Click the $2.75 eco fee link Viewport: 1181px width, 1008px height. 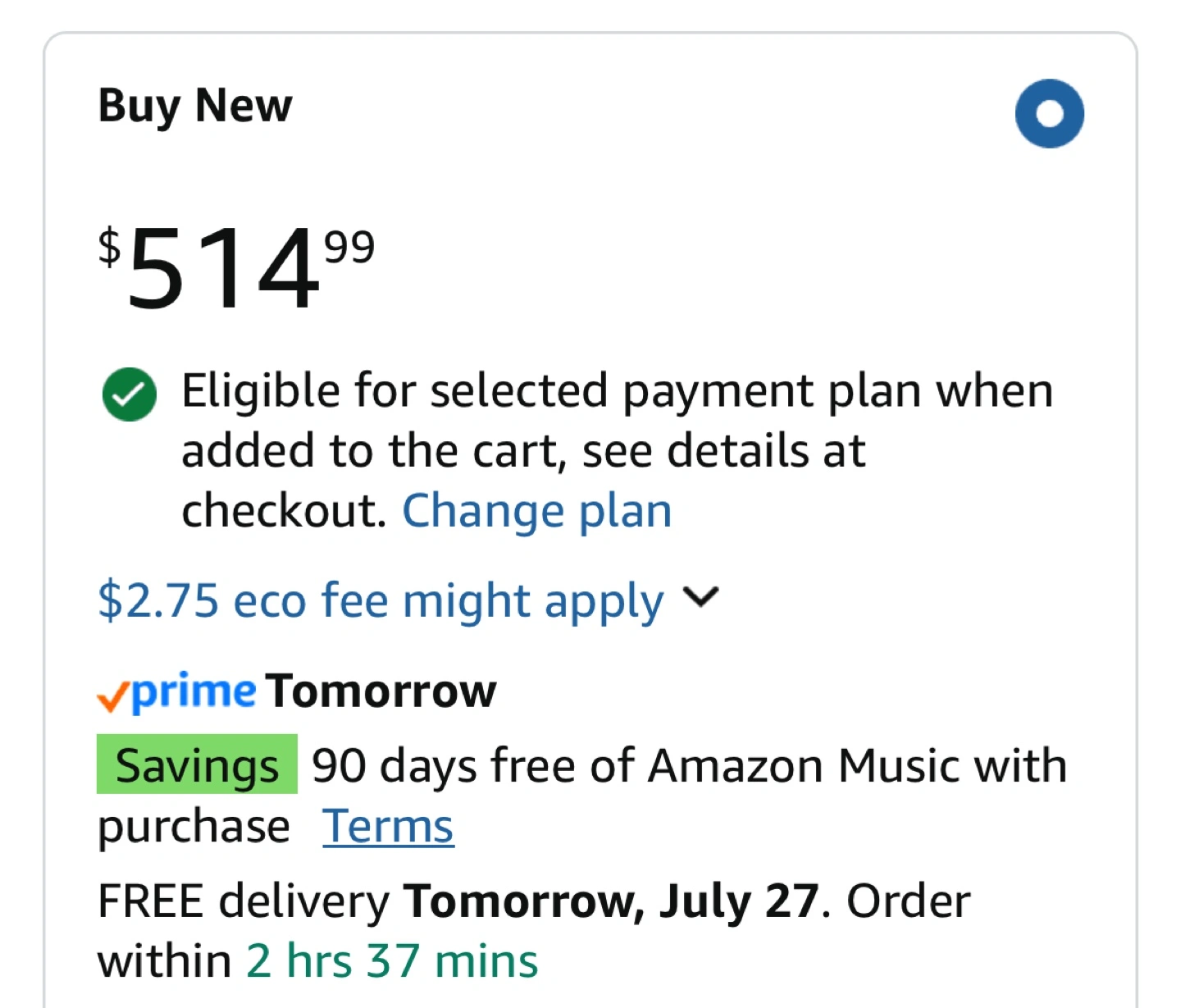[380, 600]
